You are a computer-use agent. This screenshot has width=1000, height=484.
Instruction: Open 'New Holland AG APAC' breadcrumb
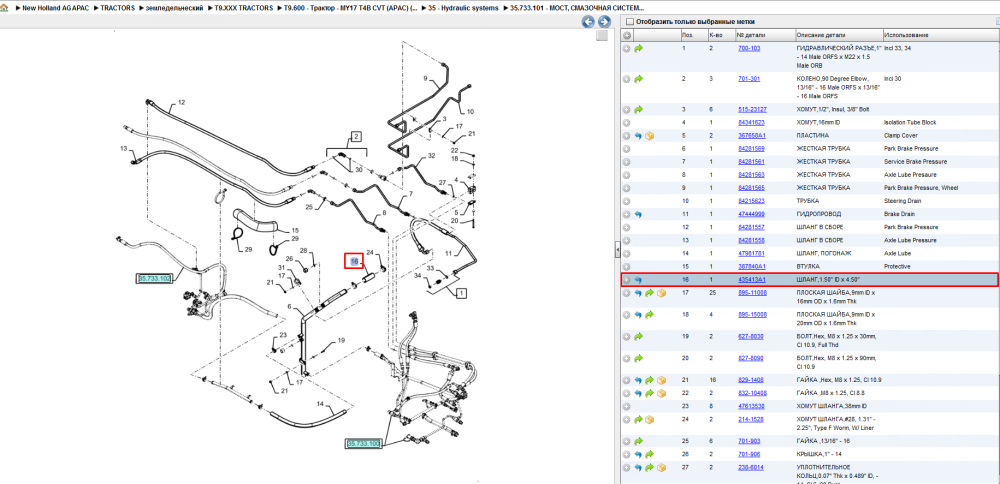point(54,8)
